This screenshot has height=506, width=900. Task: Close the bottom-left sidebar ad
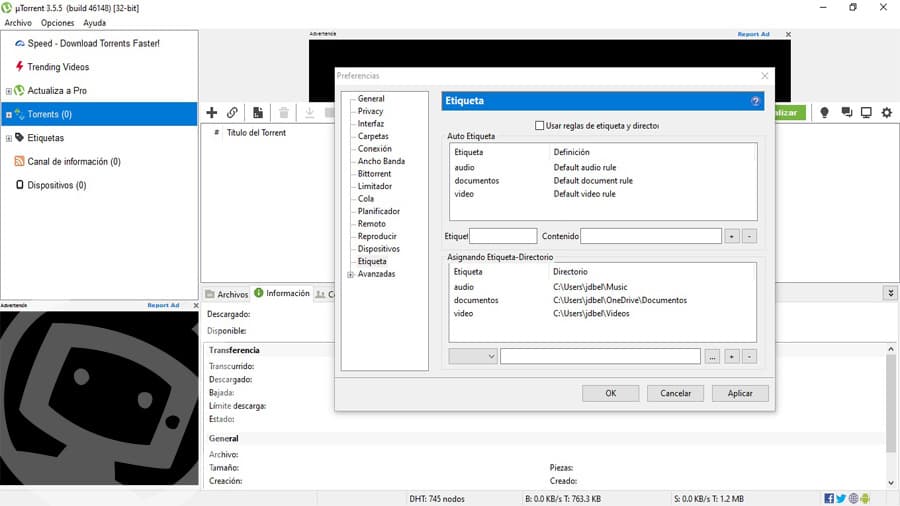(196, 305)
